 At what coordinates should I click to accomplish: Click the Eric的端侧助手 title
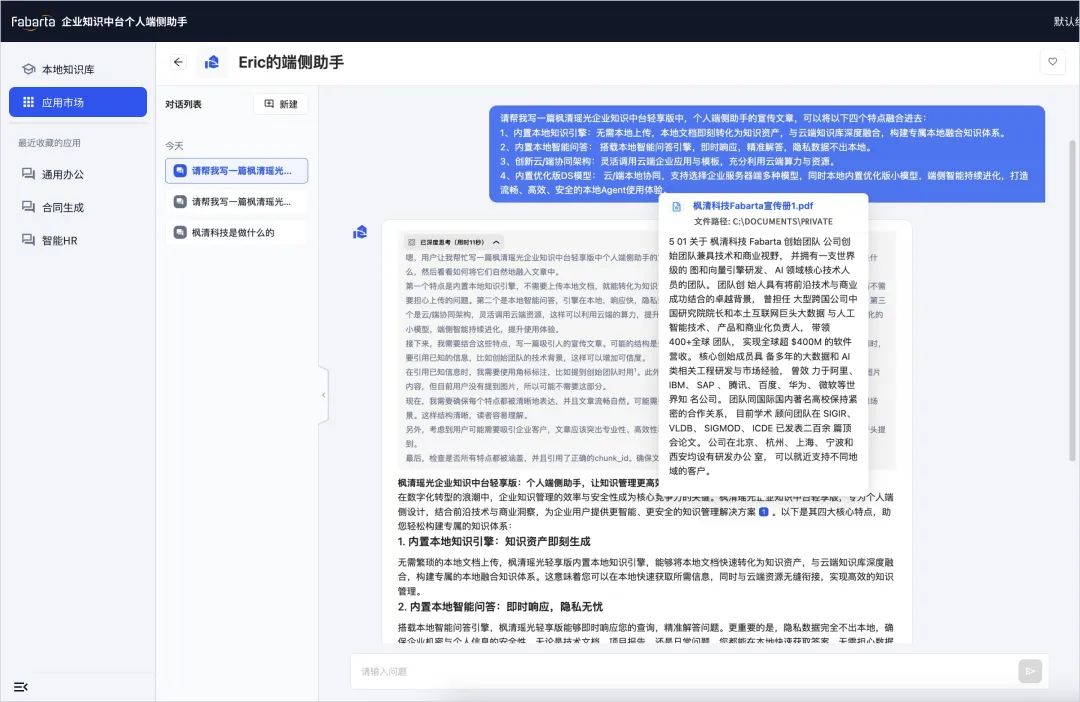point(291,62)
